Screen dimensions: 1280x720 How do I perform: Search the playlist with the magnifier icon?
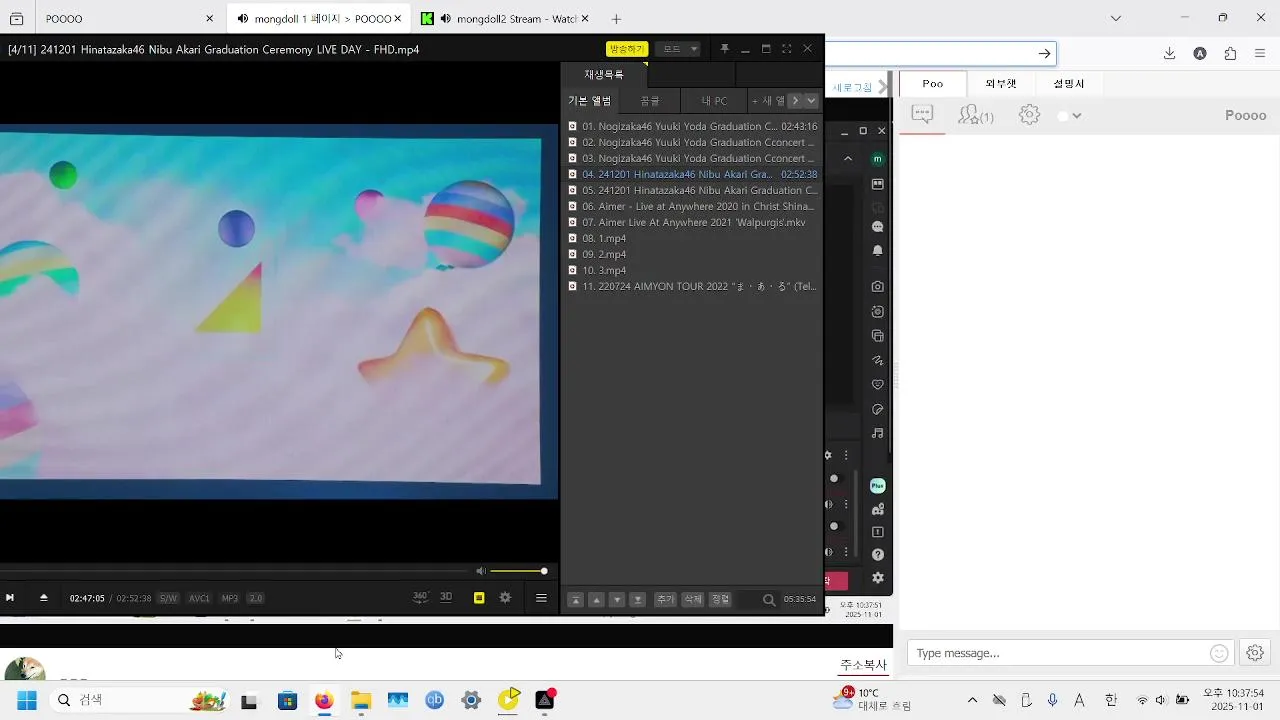coord(769,600)
